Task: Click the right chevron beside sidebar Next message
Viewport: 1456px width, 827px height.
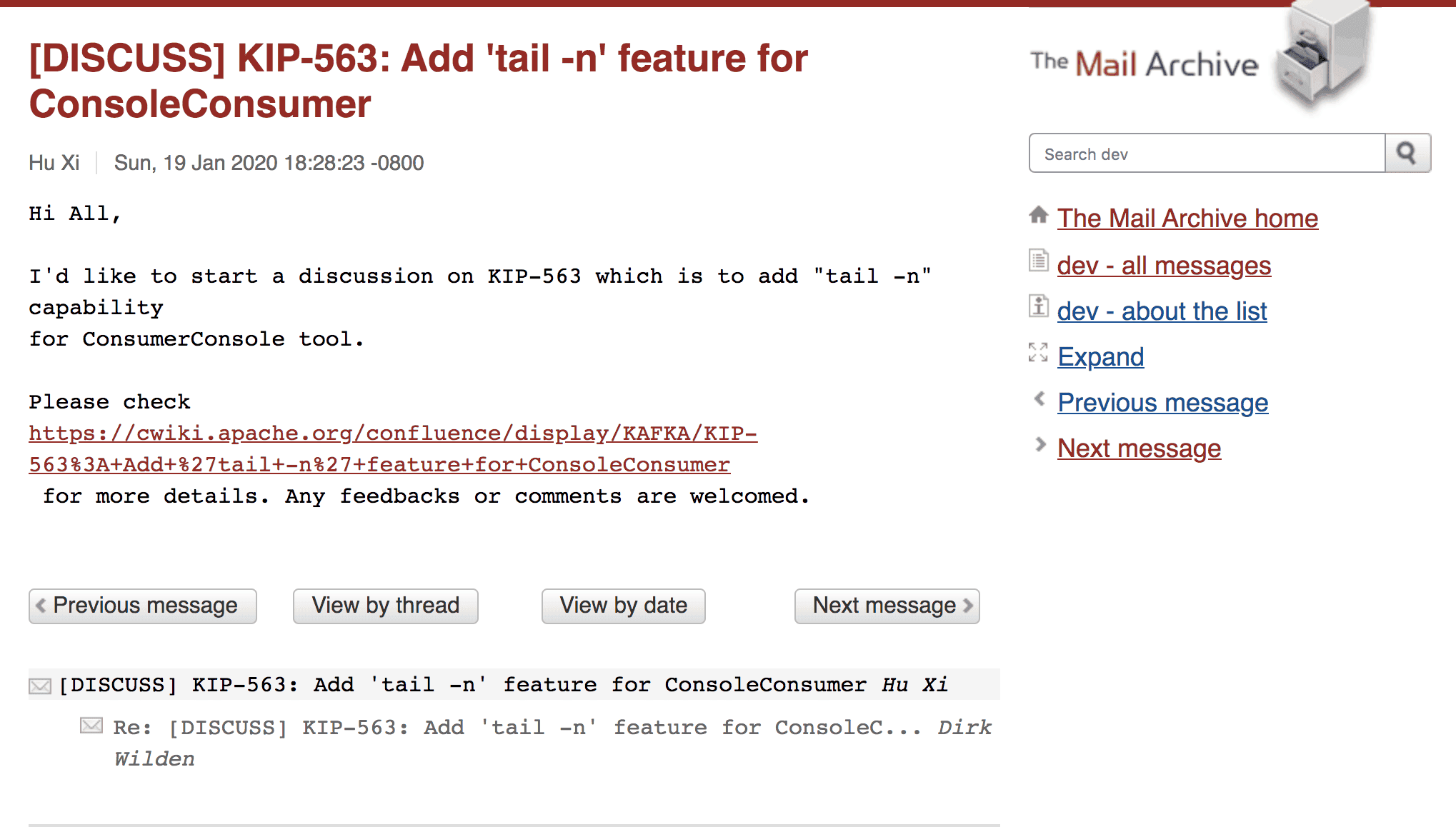Action: point(1039,445)
